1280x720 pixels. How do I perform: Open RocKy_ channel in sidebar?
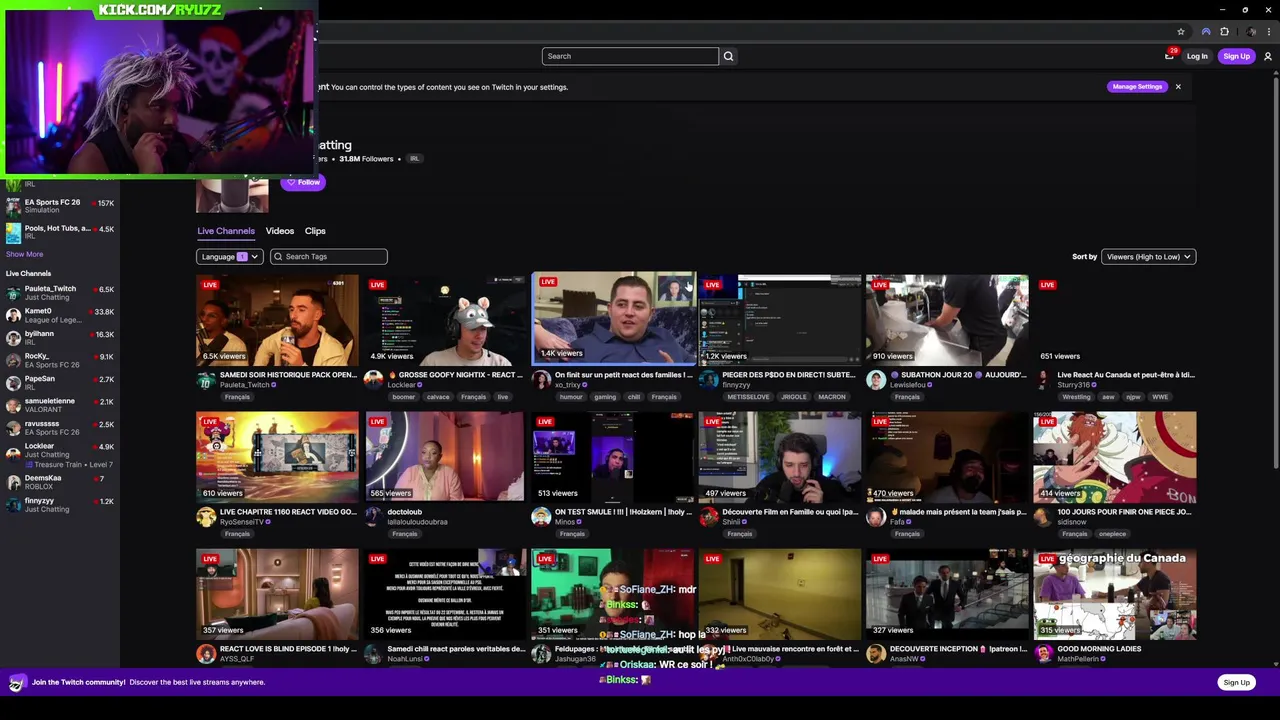click(x=60, y=360)
